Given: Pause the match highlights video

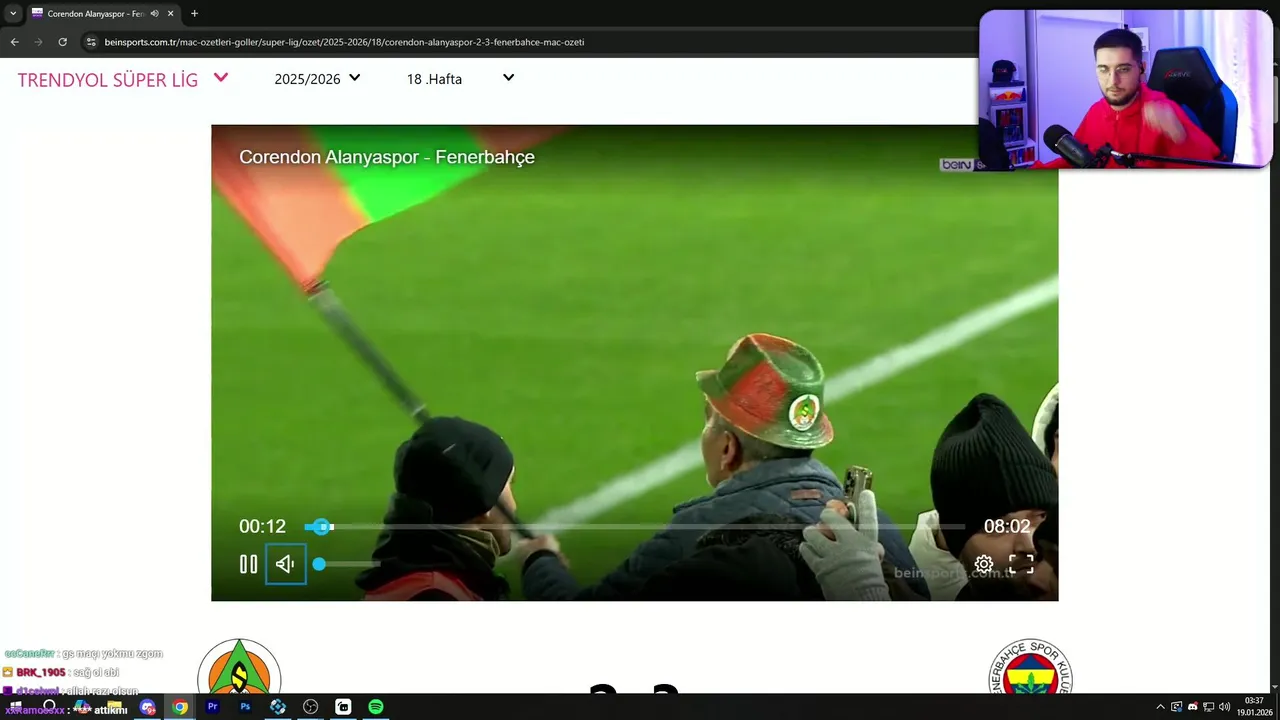Looking at the screenshot, I should pos(248,564).
